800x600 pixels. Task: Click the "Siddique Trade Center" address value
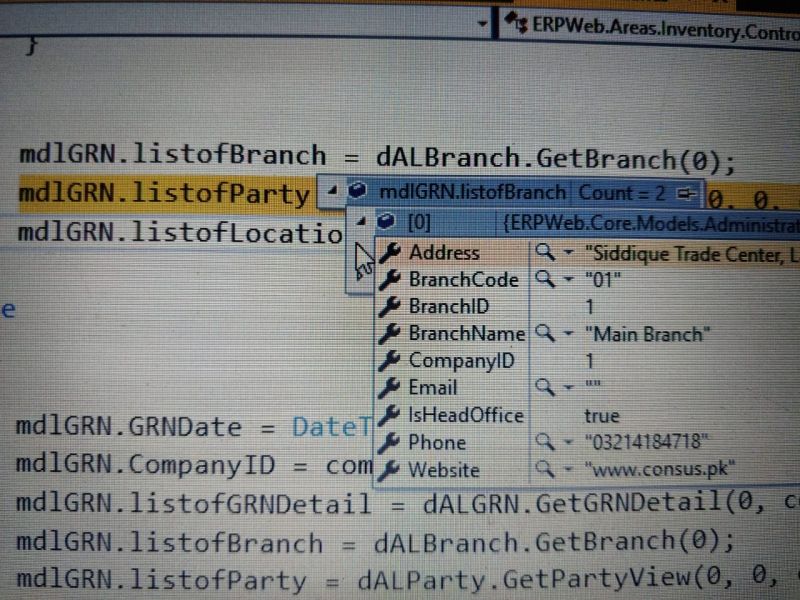[692, 254]
